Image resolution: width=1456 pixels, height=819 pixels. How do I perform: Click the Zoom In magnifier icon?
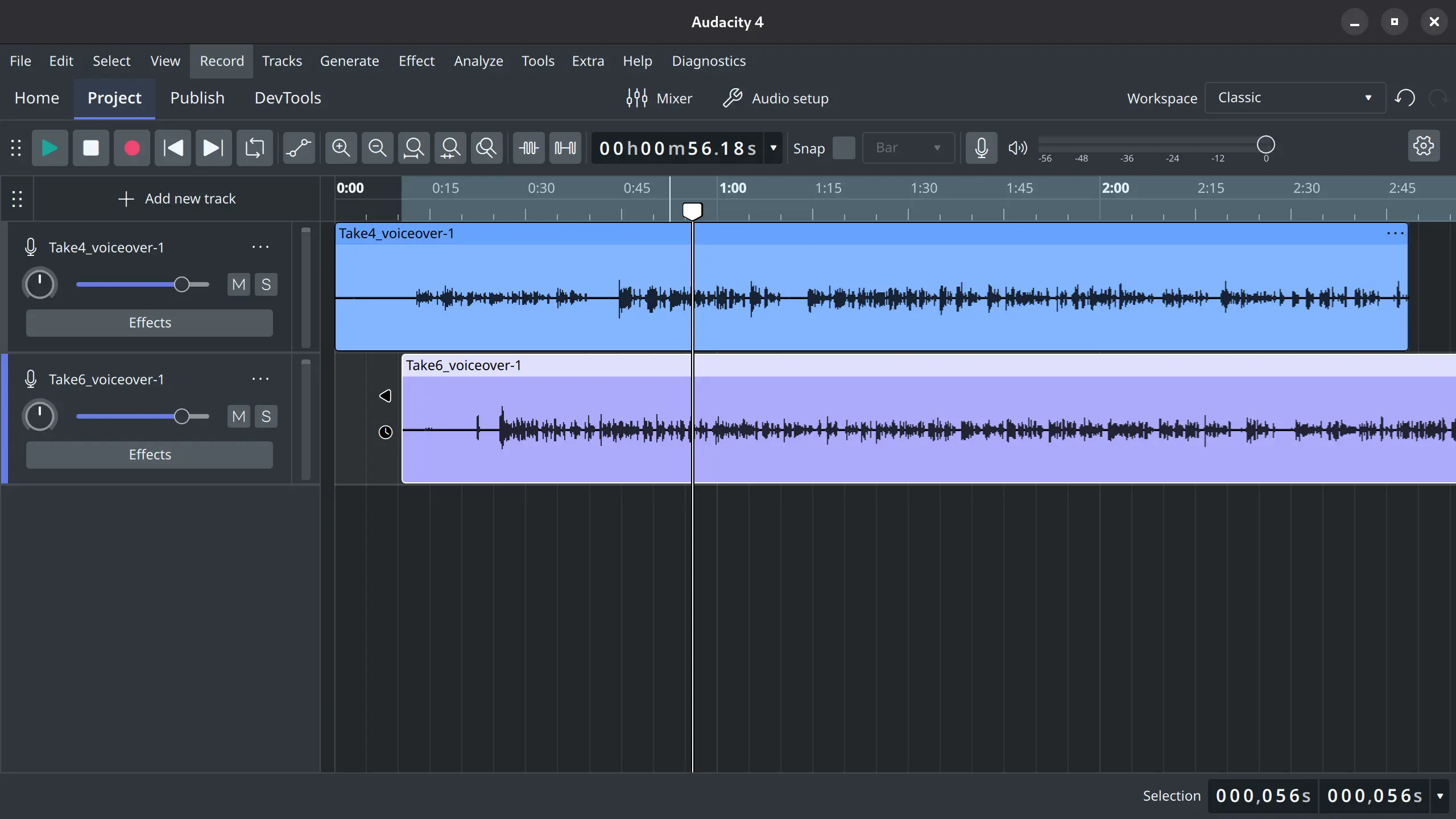(x=341, y=148)
